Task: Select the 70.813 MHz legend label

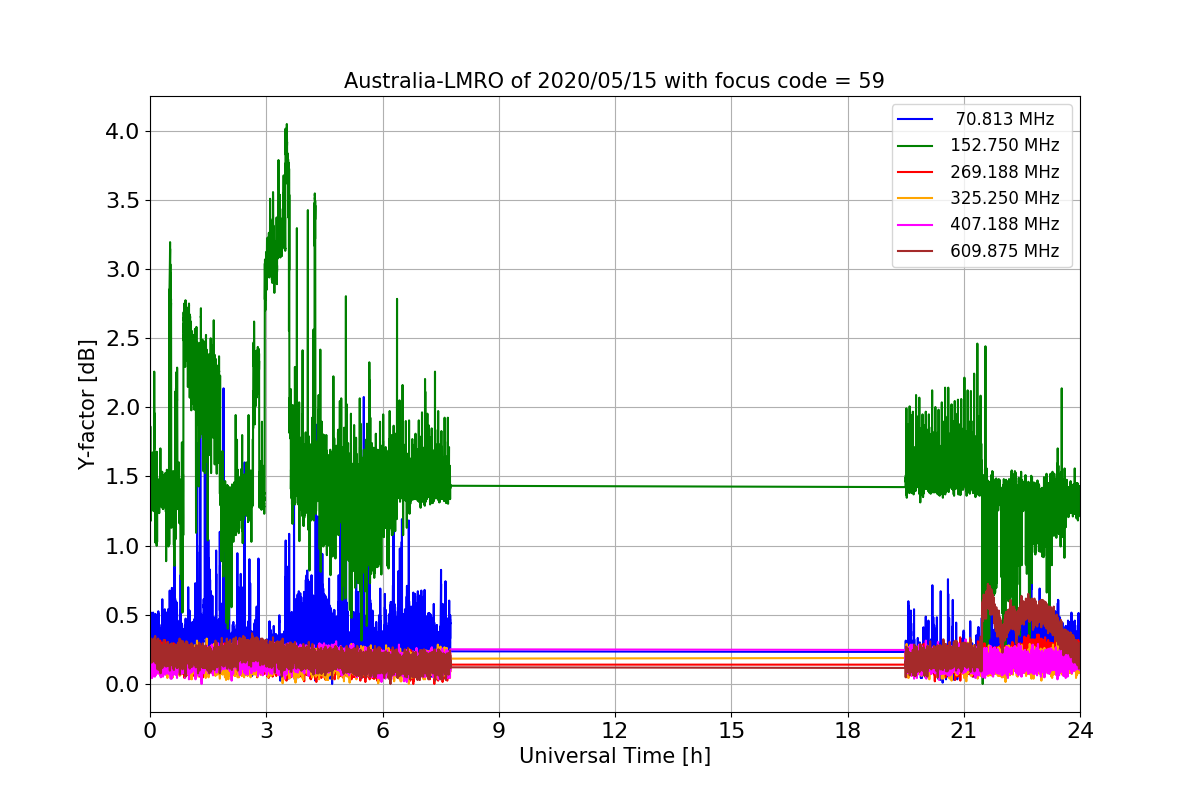Action: click(1005, 119)
